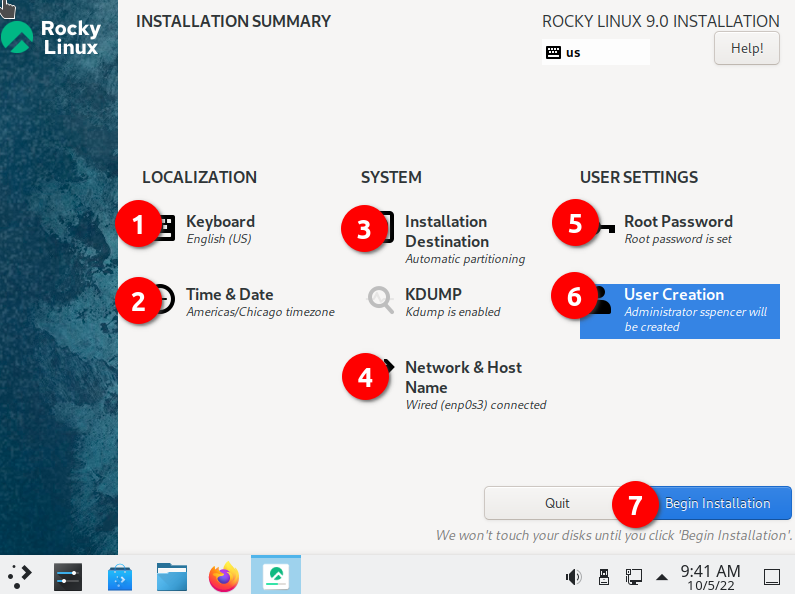Open the file manager from taskbar
Screen dimensions: 795x594
coord(172,576)
